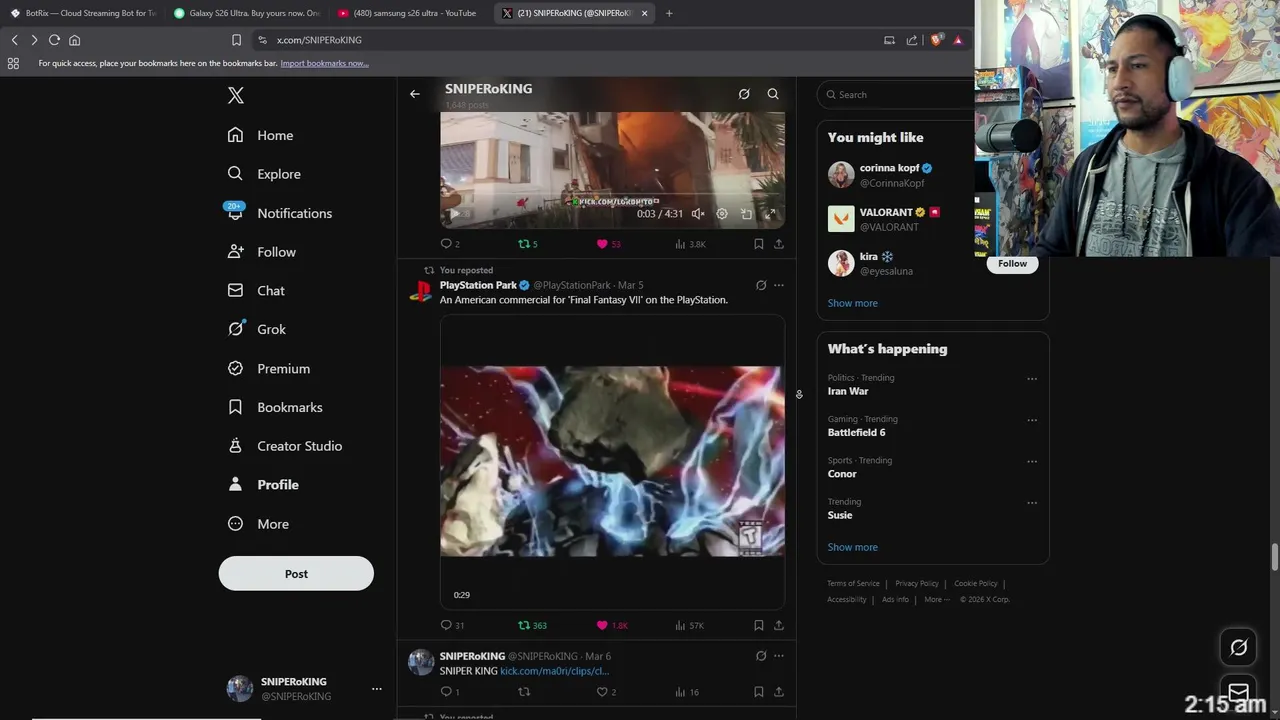The width and height of the screenshot is (1280, 720).
Task: Share the post with 3.8K views
Action: (x=779, y=244)
